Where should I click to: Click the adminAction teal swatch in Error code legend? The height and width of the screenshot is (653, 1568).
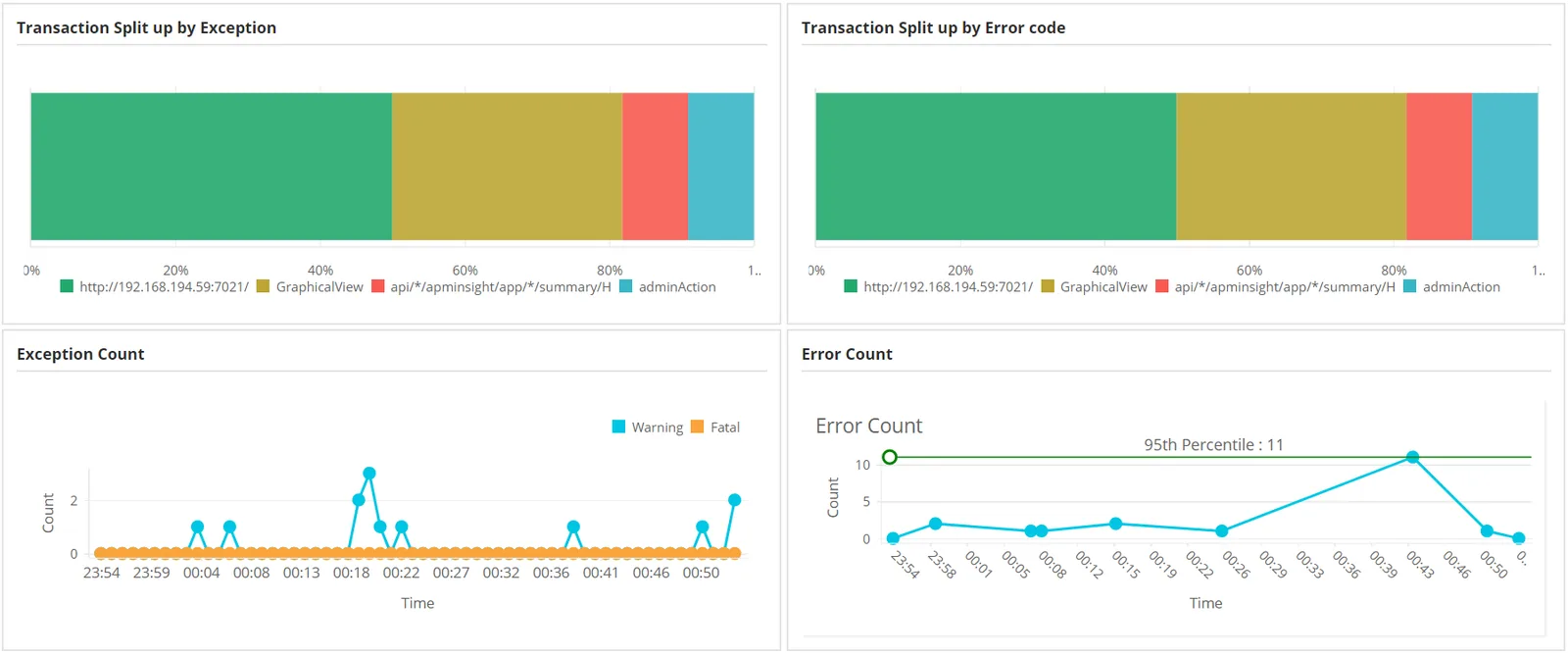coord(1410,286)
